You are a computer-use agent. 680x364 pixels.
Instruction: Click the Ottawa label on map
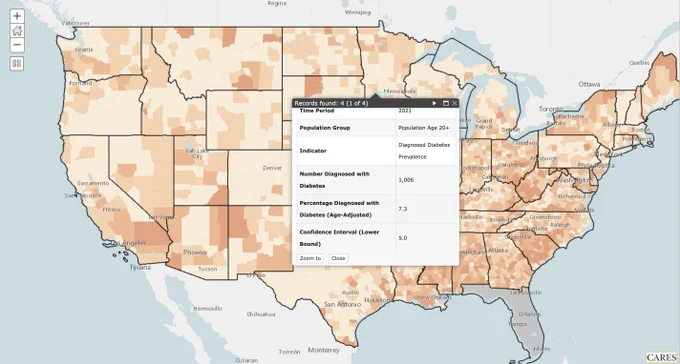588,84
